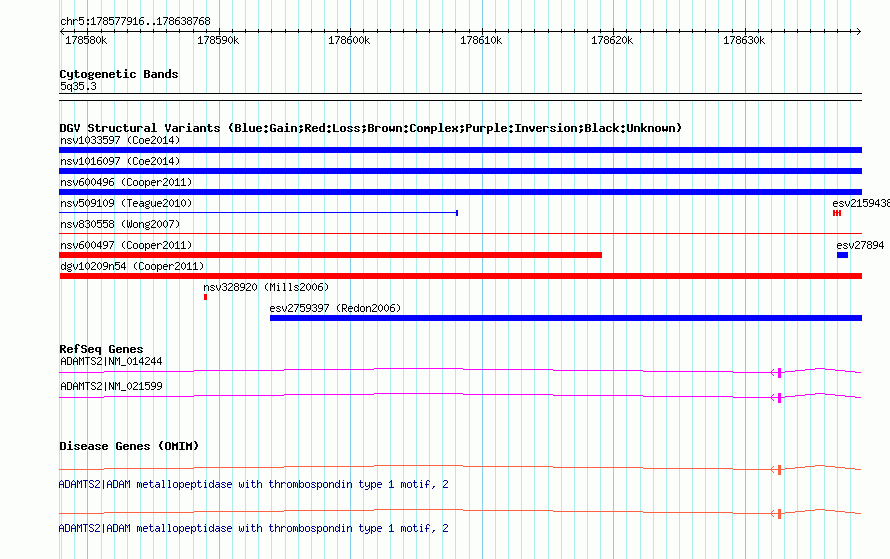The image size is (890, 559).
Task: Click the nsv509109 (Teague2010) label
Action: coord(126,203)
